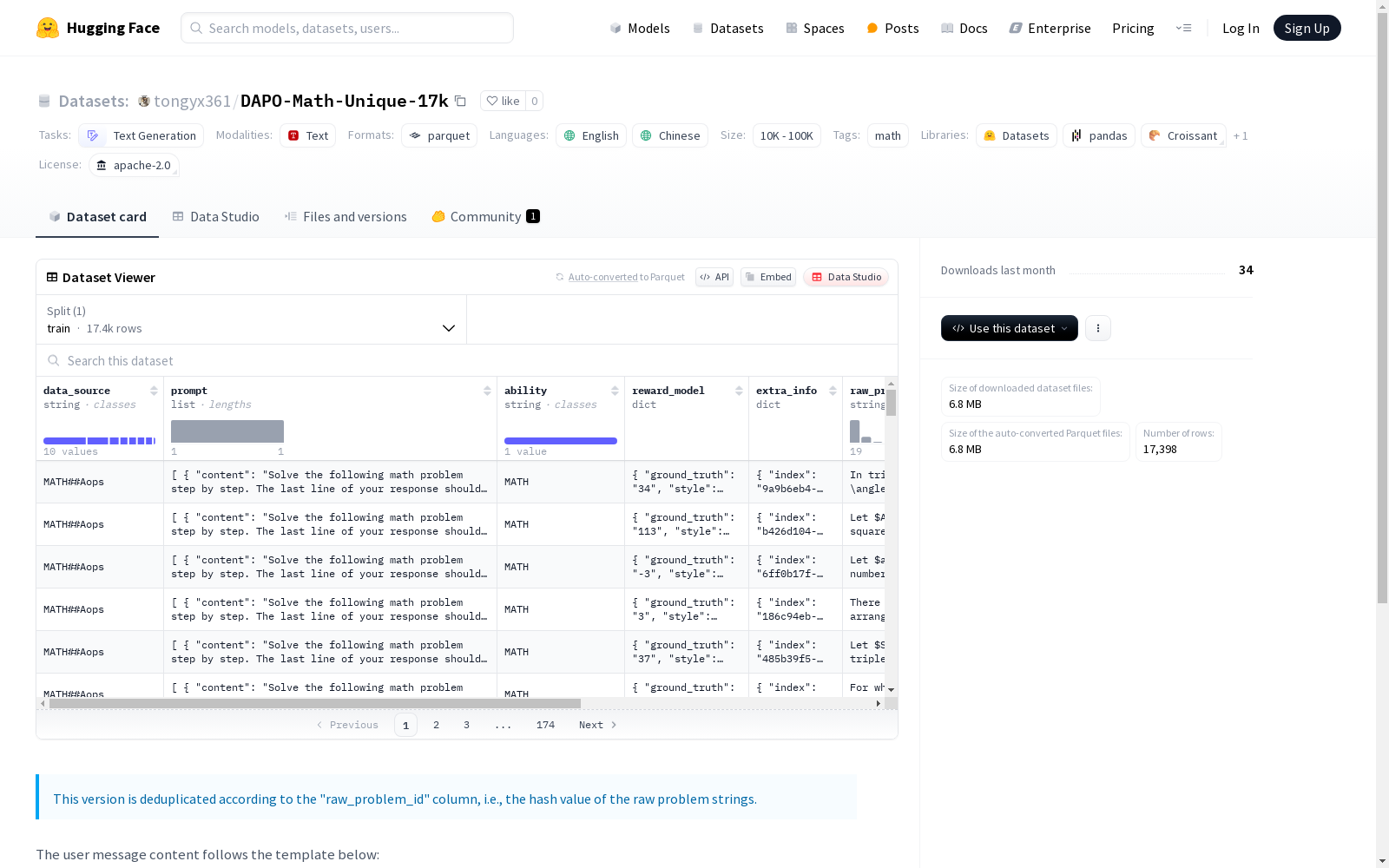Sort the prompt column
Screen dimensions: 1389x868
click(487, 391)
